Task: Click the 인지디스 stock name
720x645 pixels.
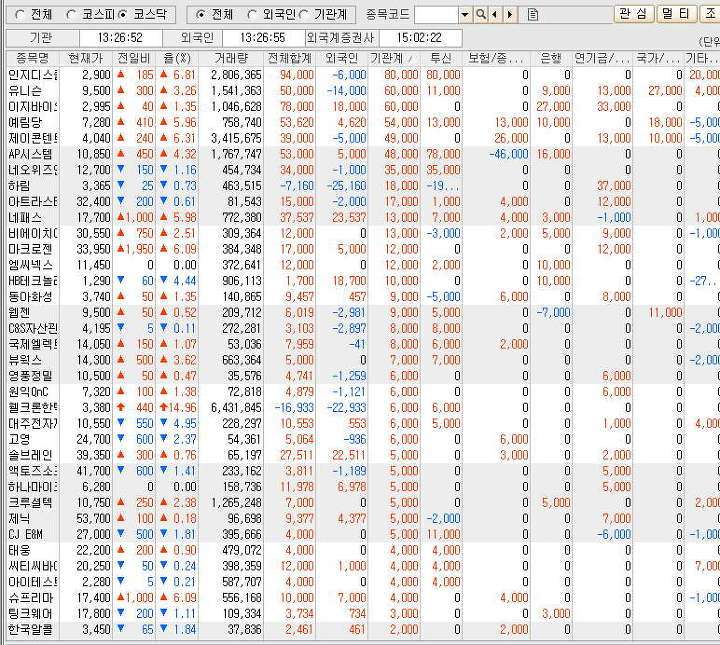Action: coord(33,74)
